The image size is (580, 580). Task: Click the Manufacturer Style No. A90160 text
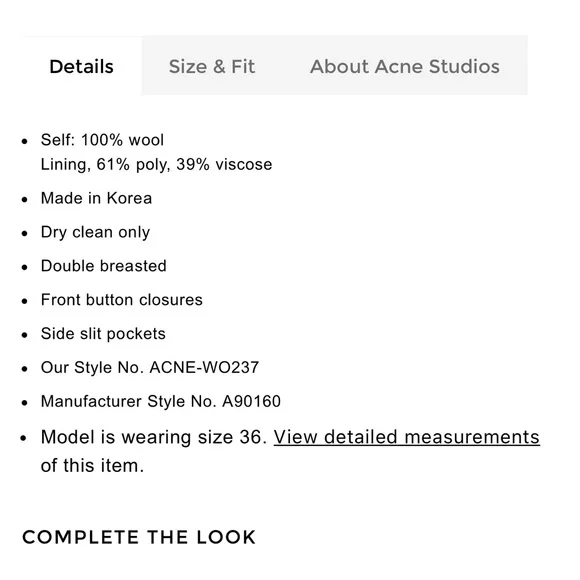161,401
